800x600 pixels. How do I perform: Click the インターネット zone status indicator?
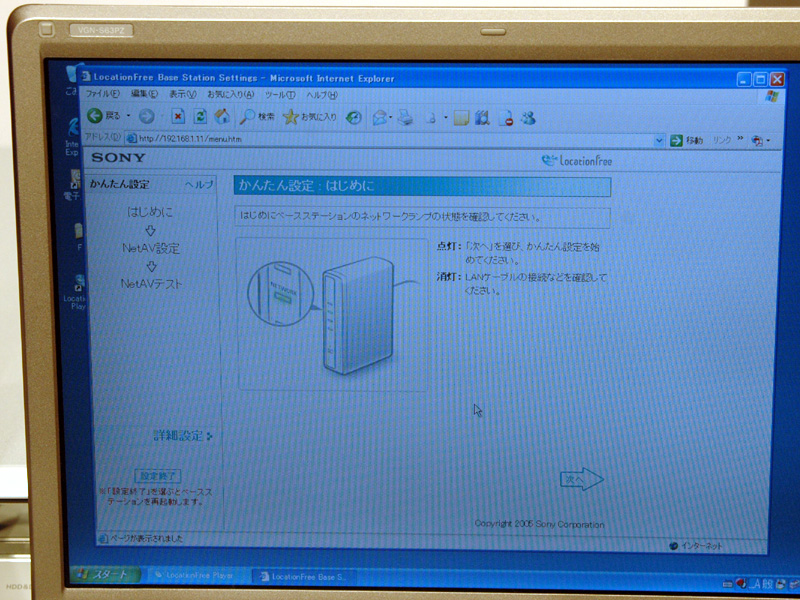point(696,546)
